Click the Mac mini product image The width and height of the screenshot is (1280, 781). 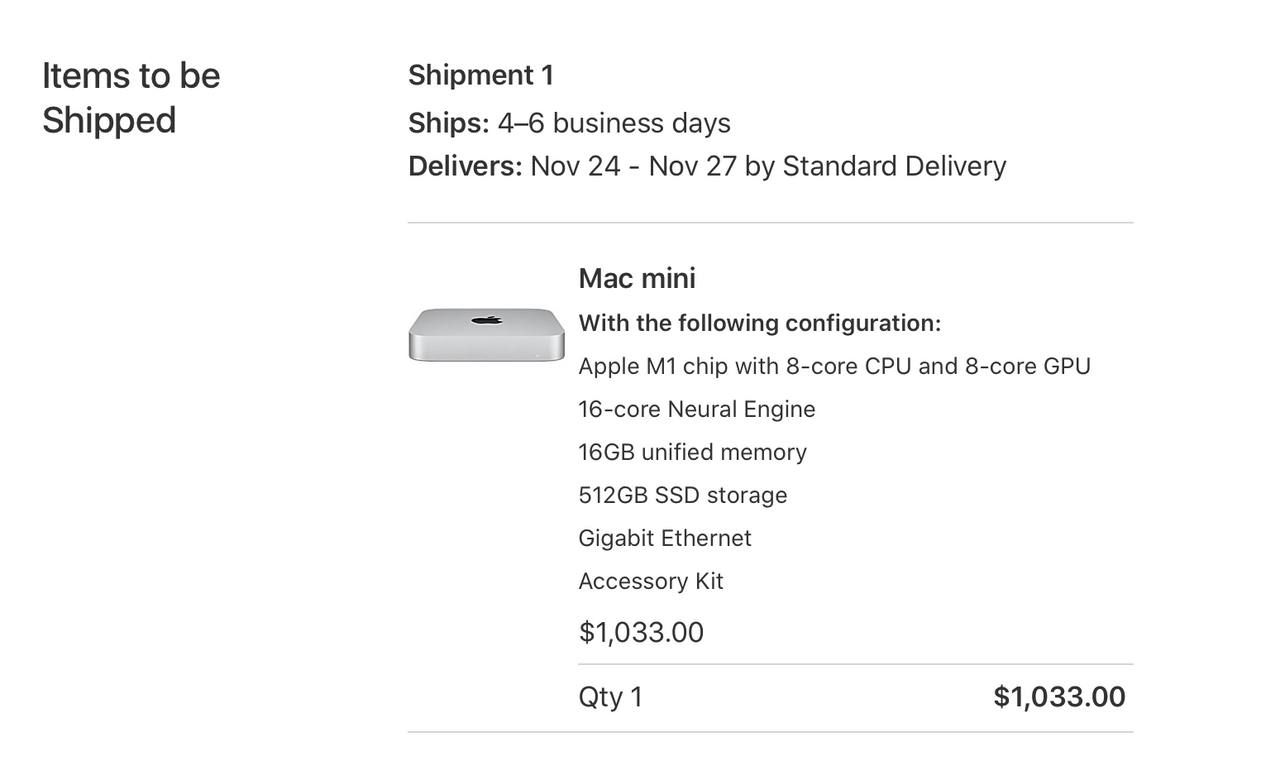coord(486,335)
